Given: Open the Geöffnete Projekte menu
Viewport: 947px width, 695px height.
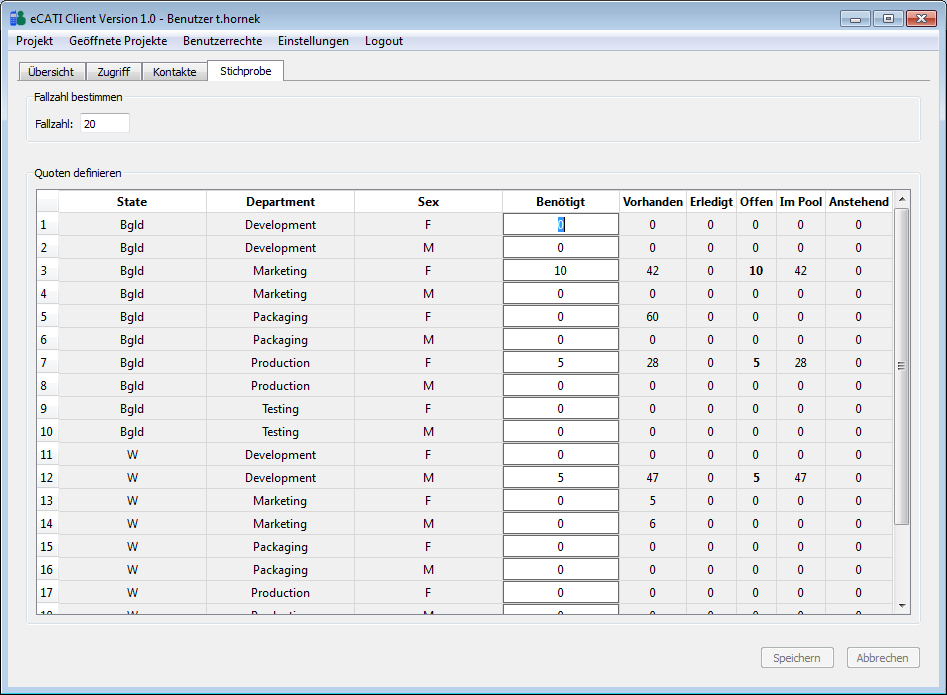Looking at the screenshot, I should pos(118,41).
